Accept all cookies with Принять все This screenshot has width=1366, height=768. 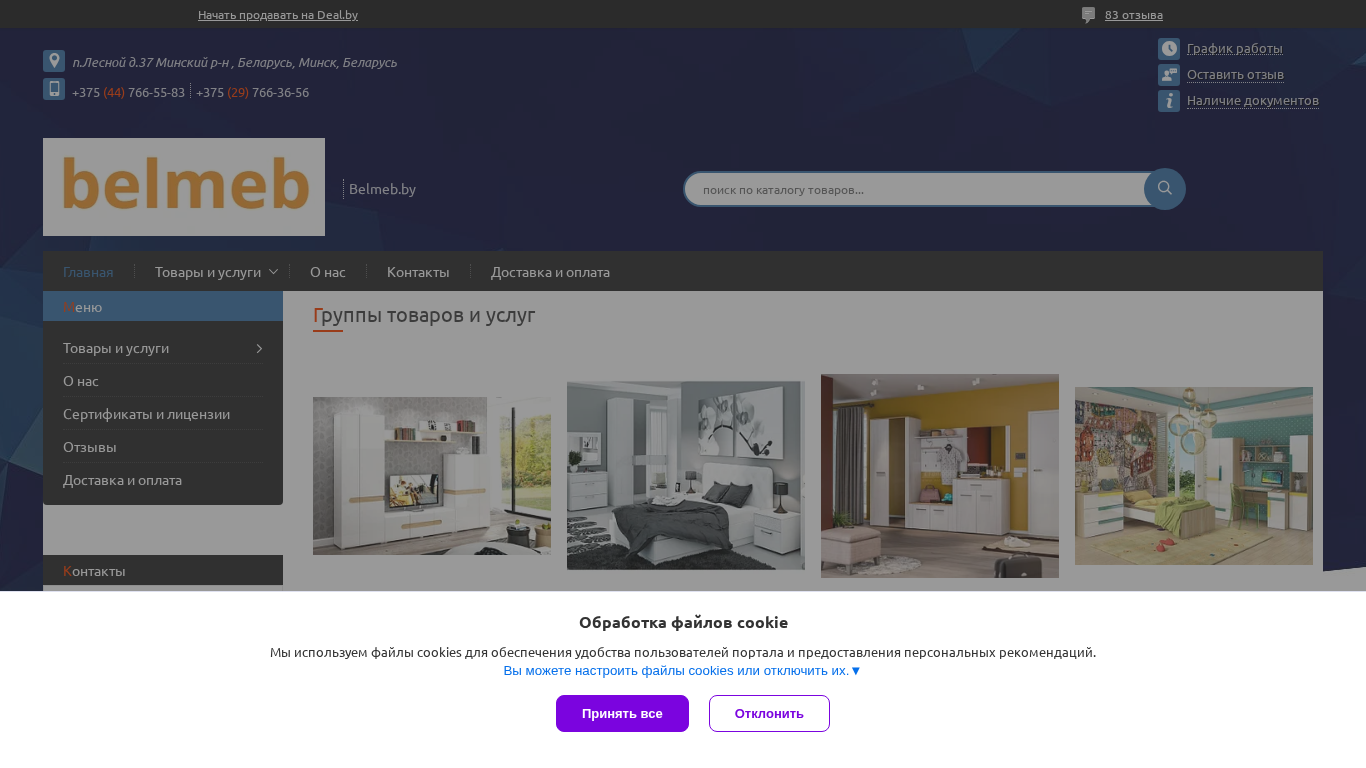(622, 713)
